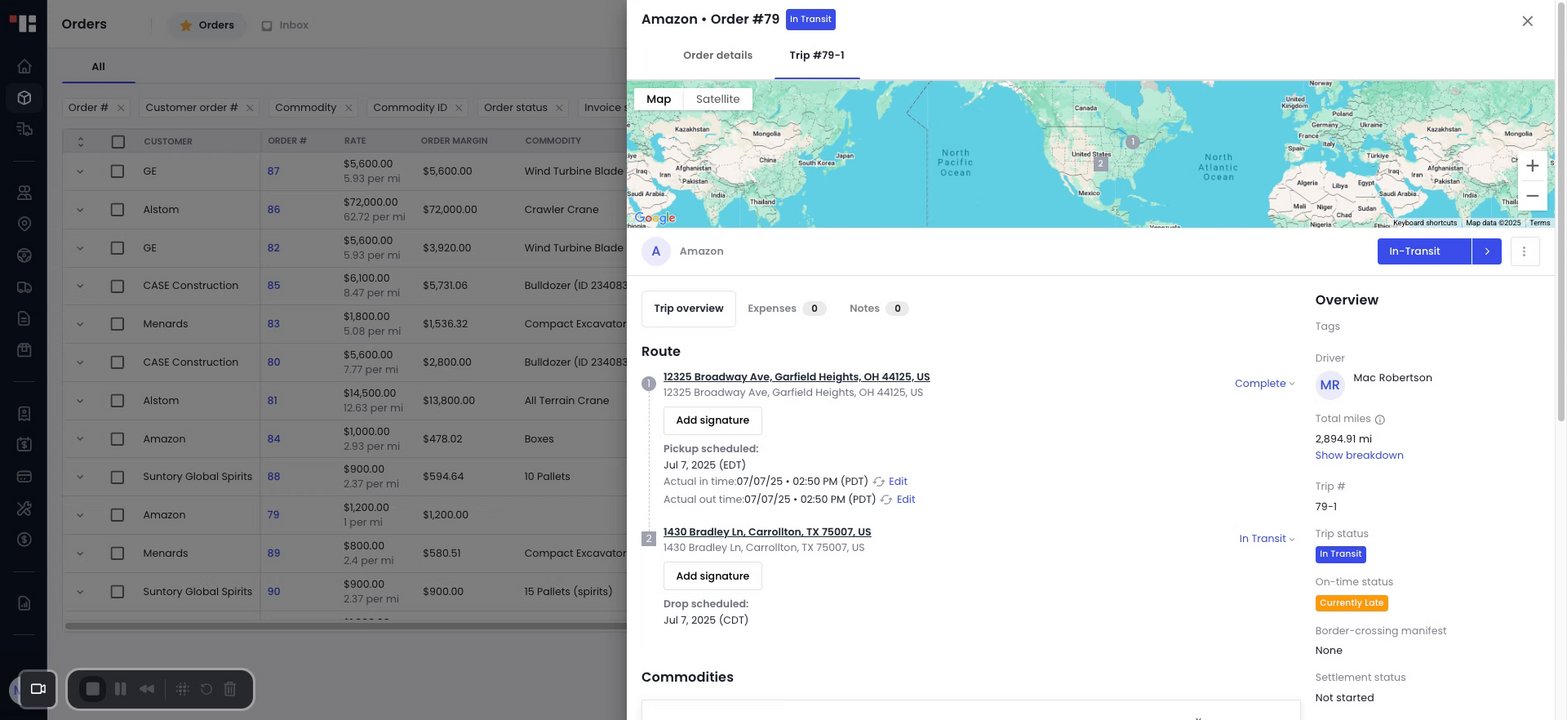Zoom out on the map
Viewport: 1567px width, 720px height.
point(1532,196)
